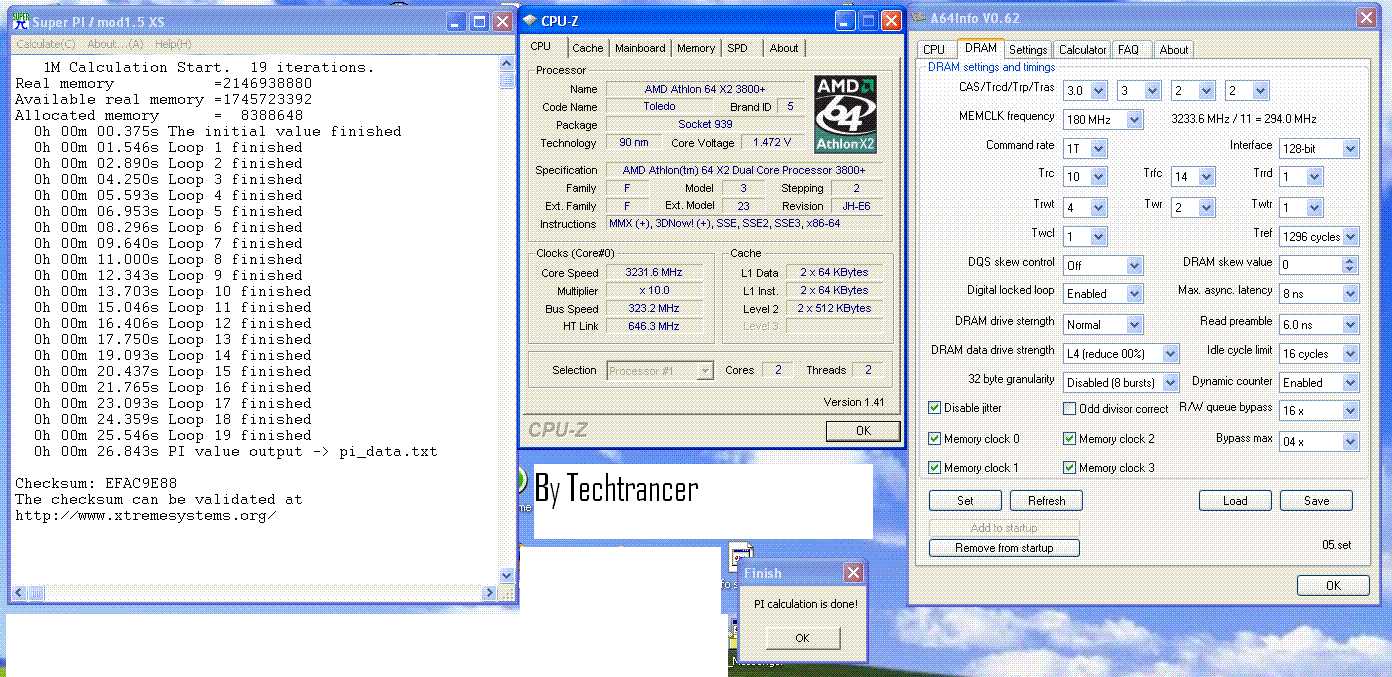The width and height of the screenshot is (1392, 677).
Task: Click the Set button in A64Info
Action: (x=965, y=501)
